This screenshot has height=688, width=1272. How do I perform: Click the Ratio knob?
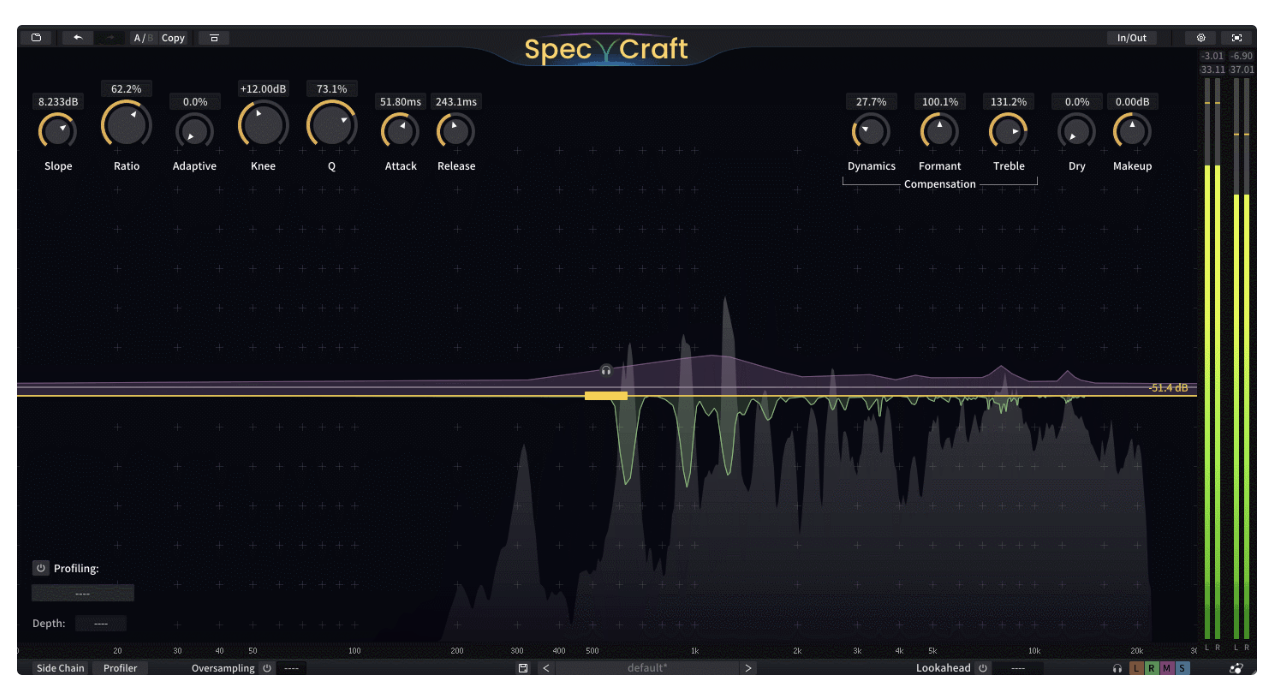pyautogui.click(x=126, y=124)
